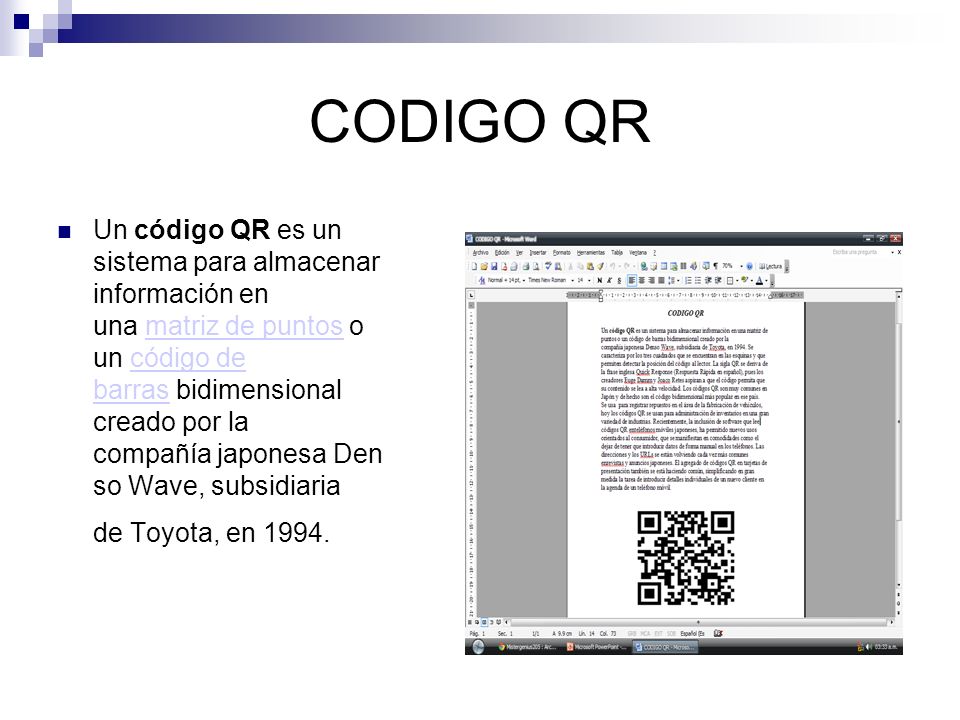Click the spelling status book icon in status bar
Image resolution: width=960 pixels, height=720 pixels.
pyautogui.click(x=718, y=633)
